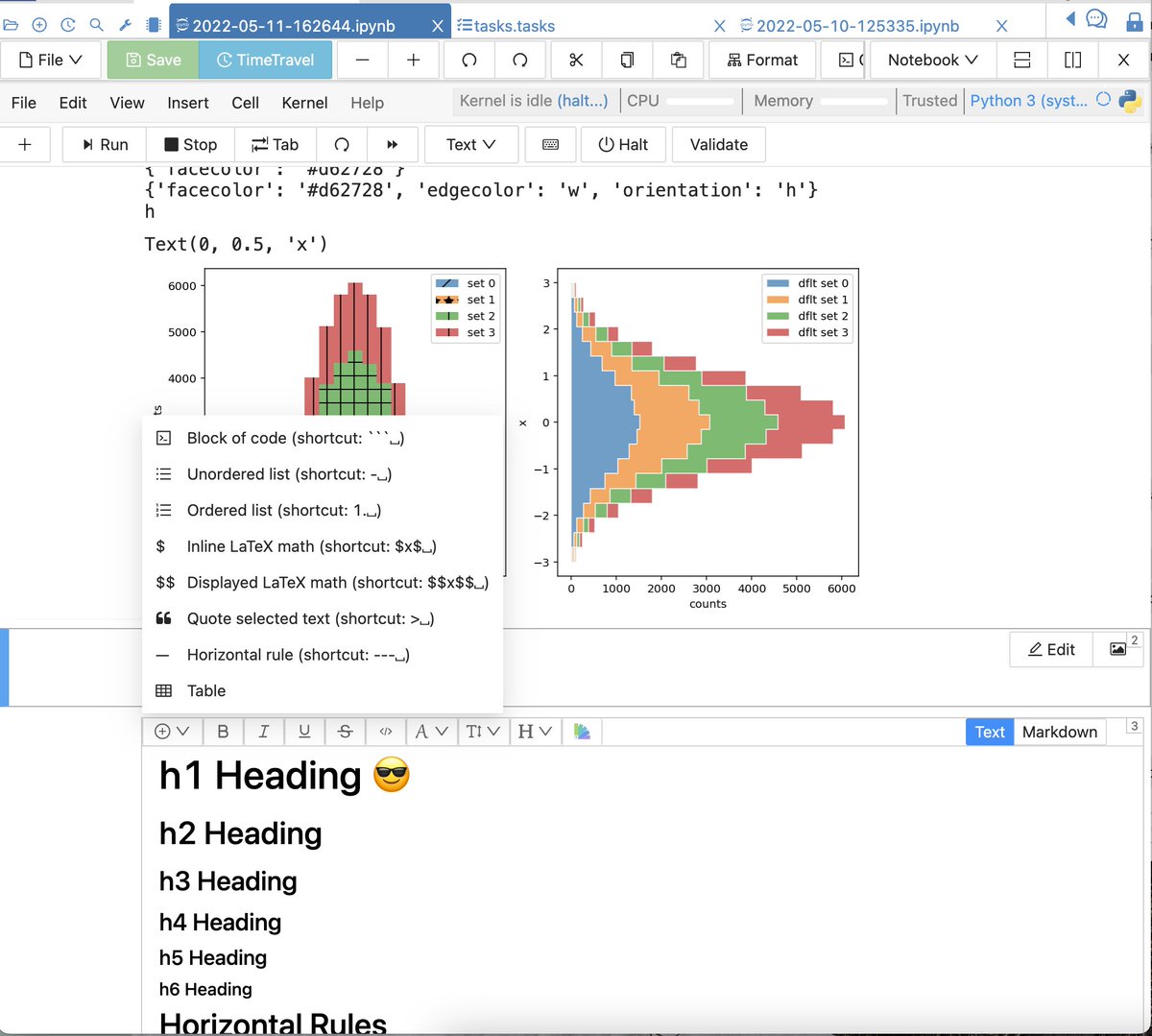Click the green Save button
This screenshot has width=1152, height=1036.
coord(153,60)
